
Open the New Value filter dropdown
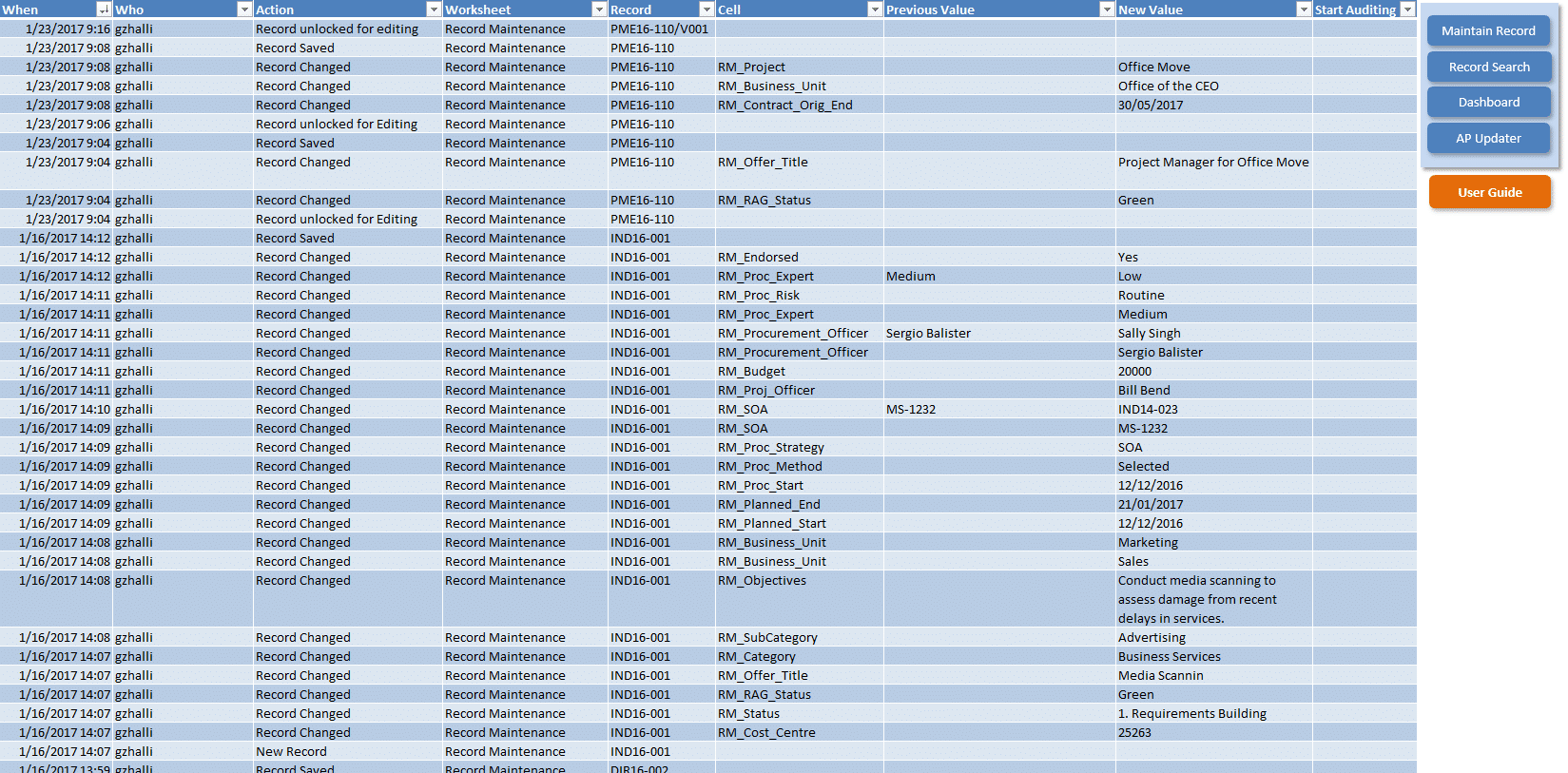point(1304,10)
